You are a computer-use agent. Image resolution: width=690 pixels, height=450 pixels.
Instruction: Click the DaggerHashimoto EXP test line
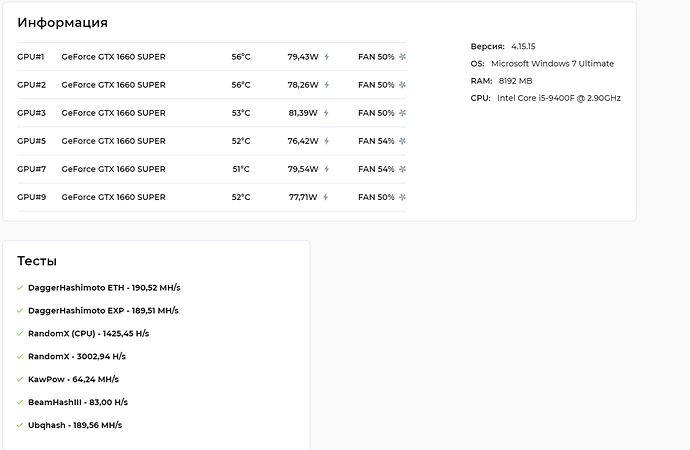(103, 311)
